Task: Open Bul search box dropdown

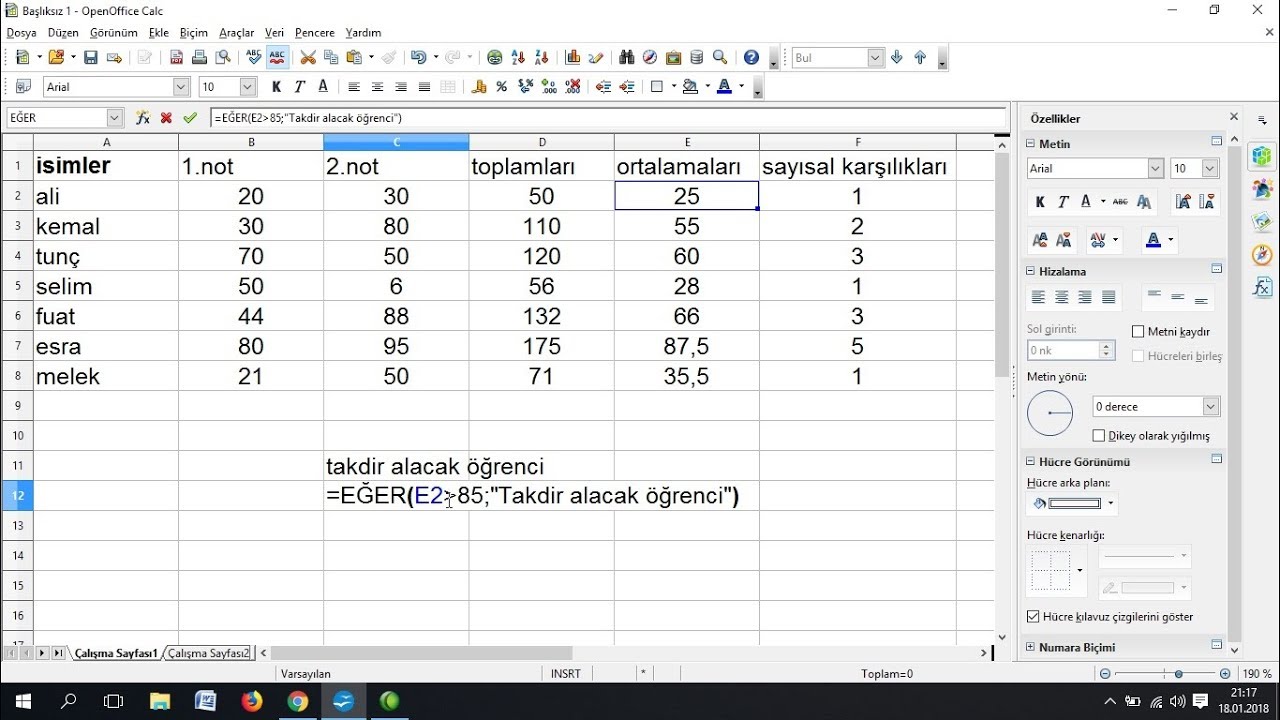Action: pos(877,58)
